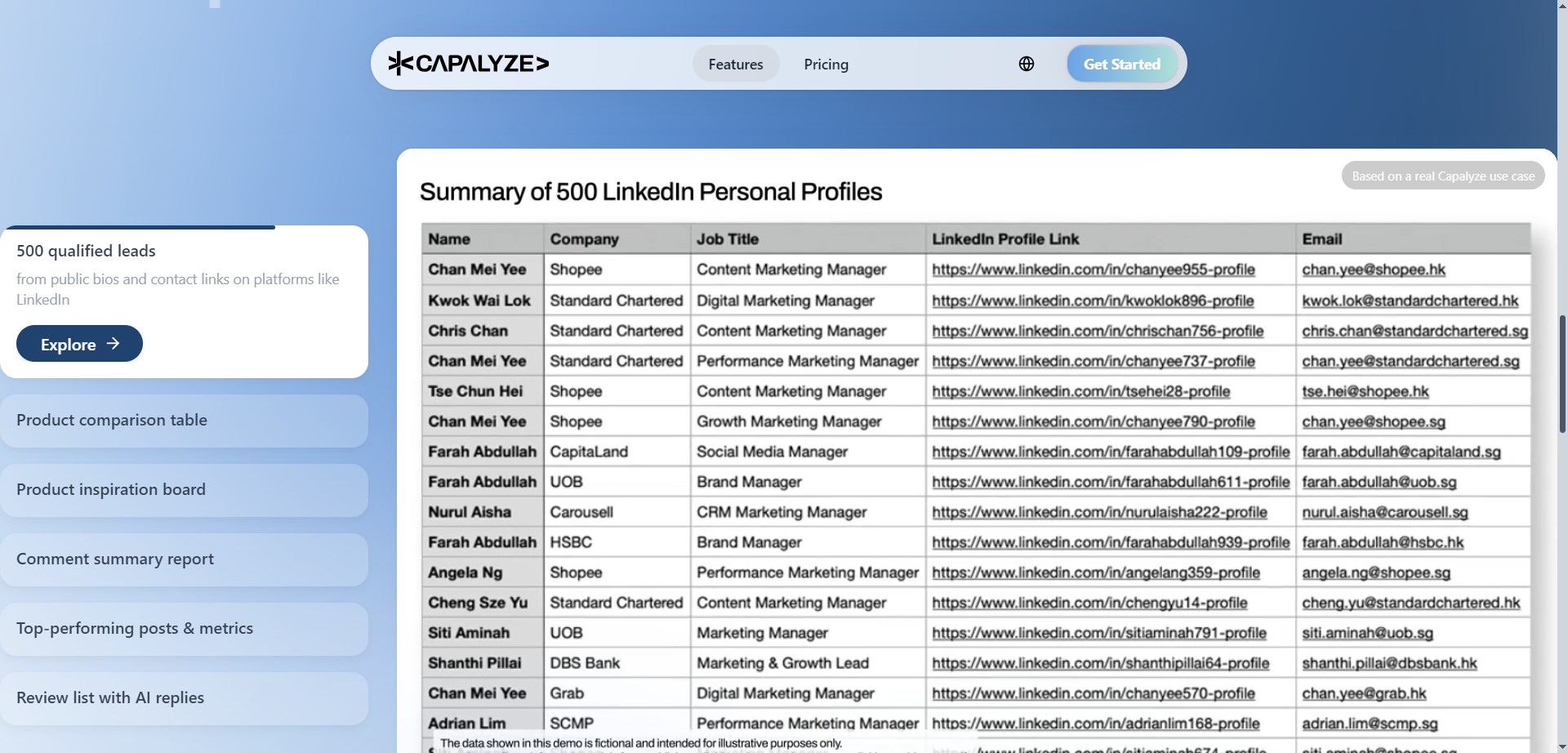Open tsehei28-profile LinkedIn link
Viewport: 1568px width, 753px height.
tap(1081, 391)
